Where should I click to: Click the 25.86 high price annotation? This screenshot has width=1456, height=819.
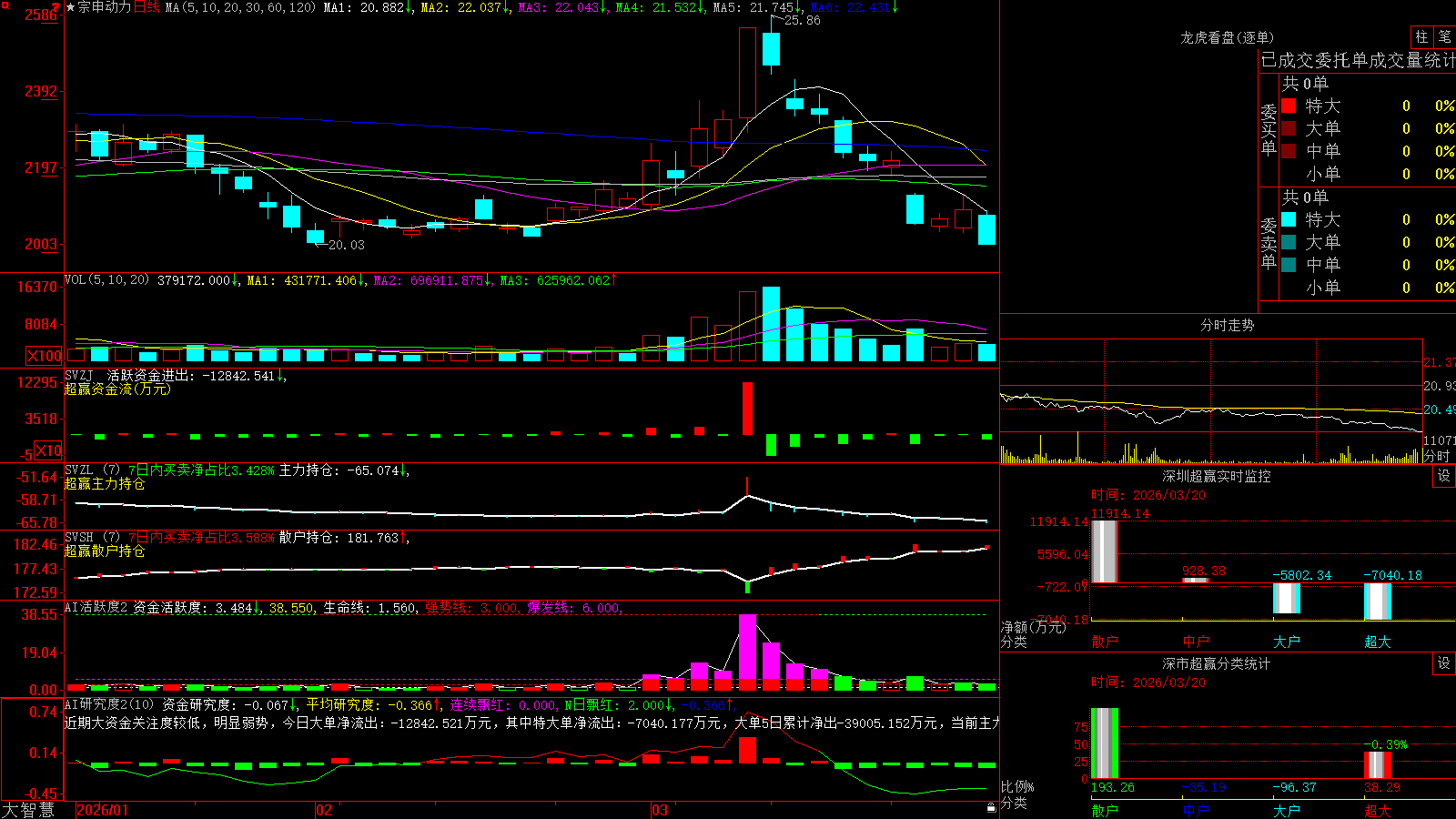pyautogui.click(x=802, y=20)
